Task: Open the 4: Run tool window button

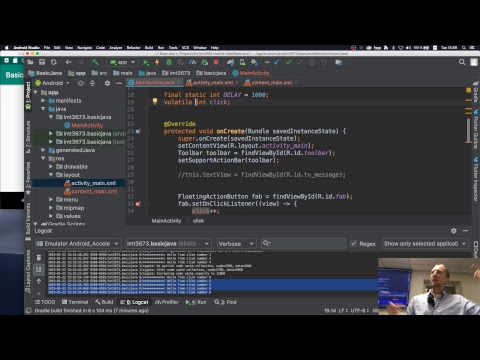Action: coord(196,302)
